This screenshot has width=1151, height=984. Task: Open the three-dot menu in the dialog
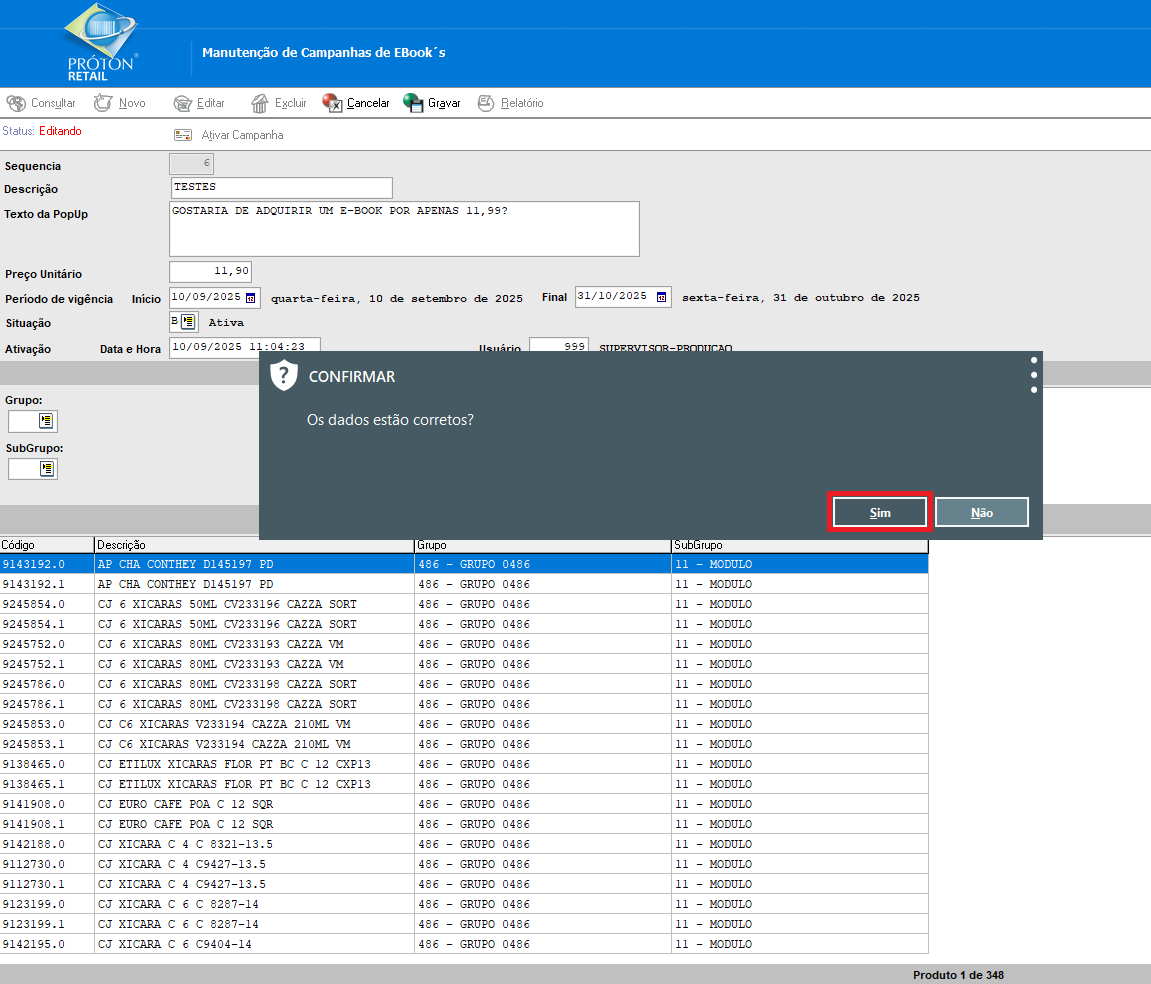(x=1034, y=375)
